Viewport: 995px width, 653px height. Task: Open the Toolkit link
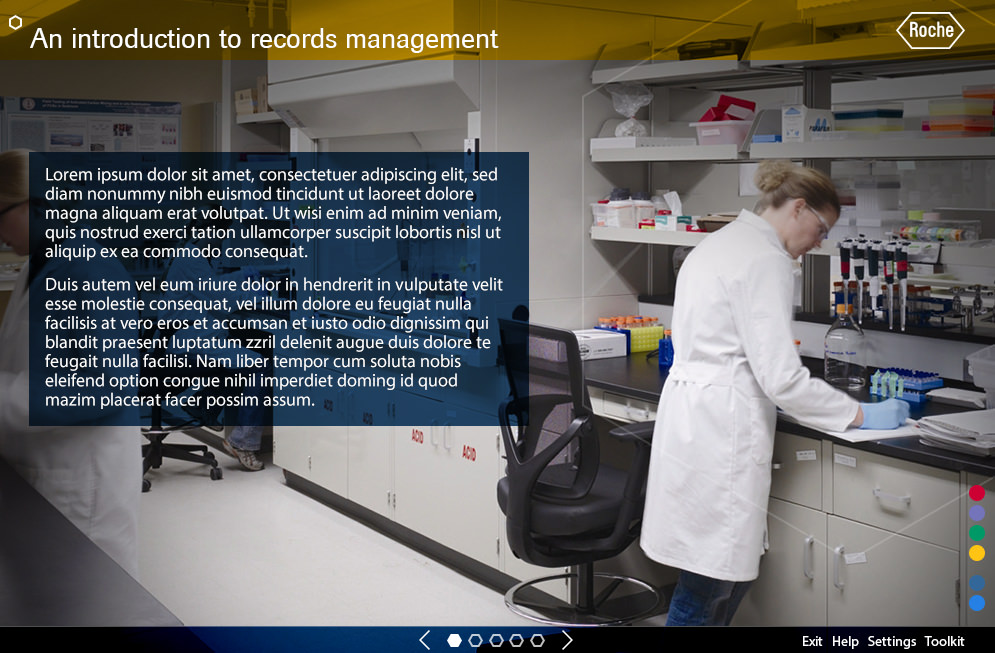(944, 641)
